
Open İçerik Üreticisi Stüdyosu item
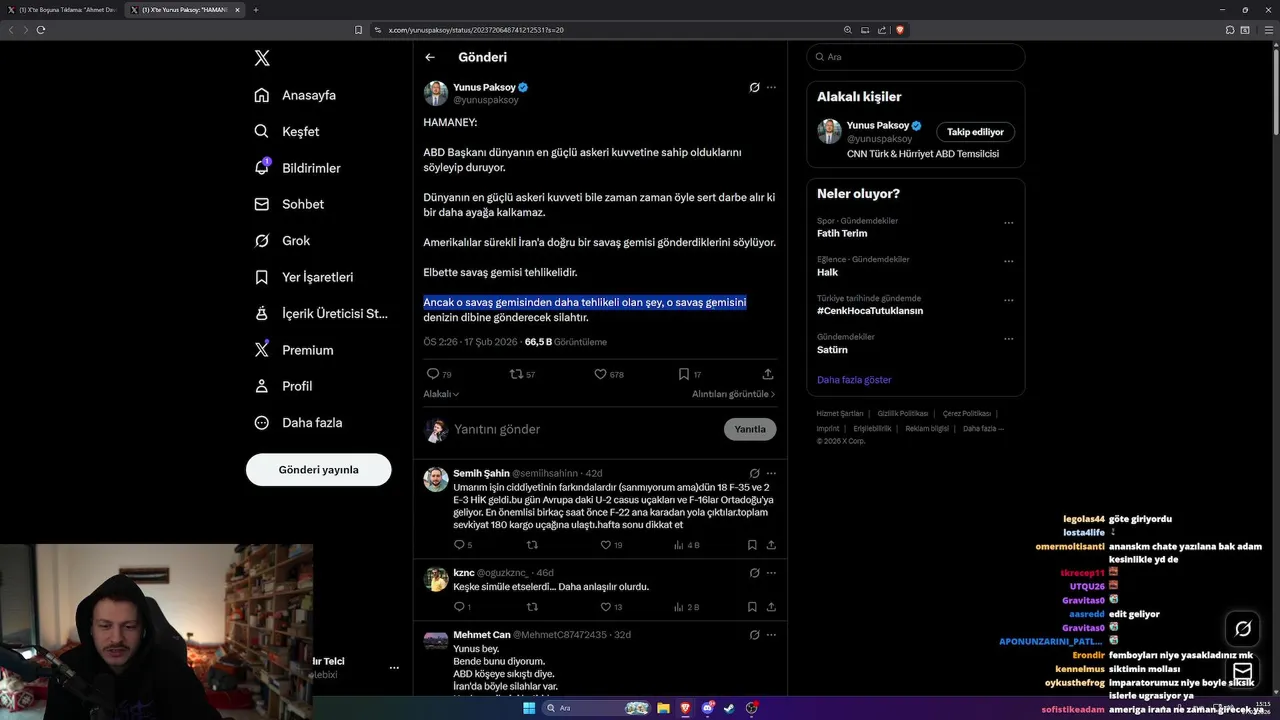[321, 313]
